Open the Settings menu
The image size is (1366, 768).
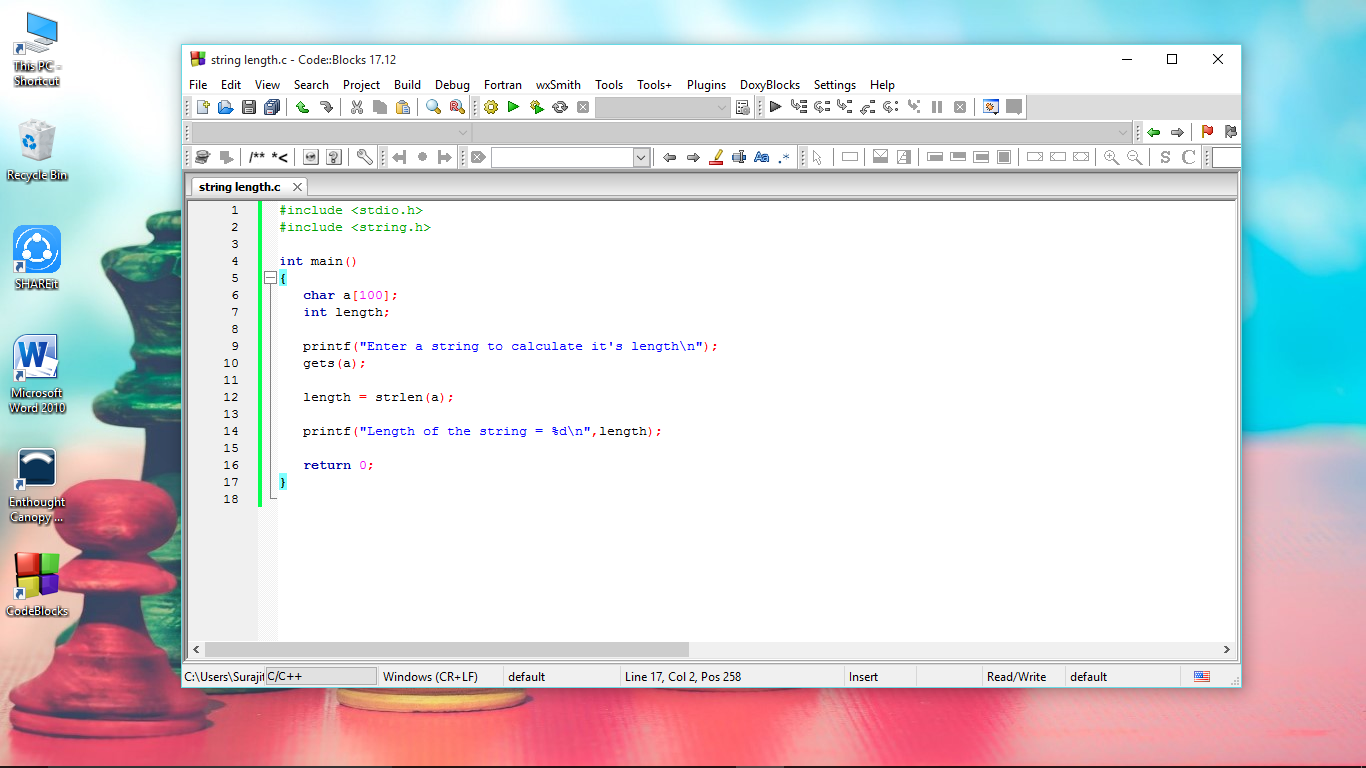(x=834, y=85)
